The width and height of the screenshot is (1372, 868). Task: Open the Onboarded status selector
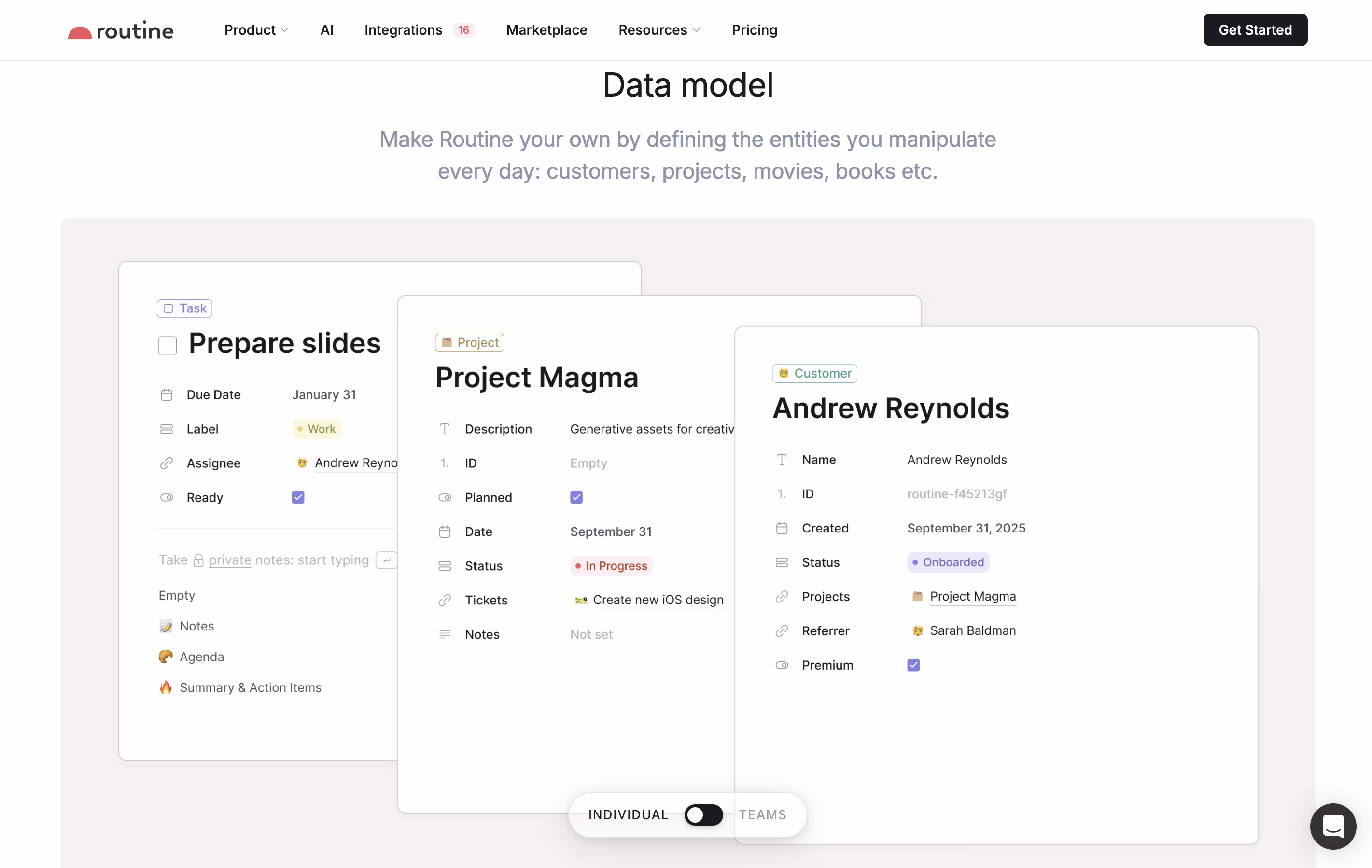tap(948, 562)
